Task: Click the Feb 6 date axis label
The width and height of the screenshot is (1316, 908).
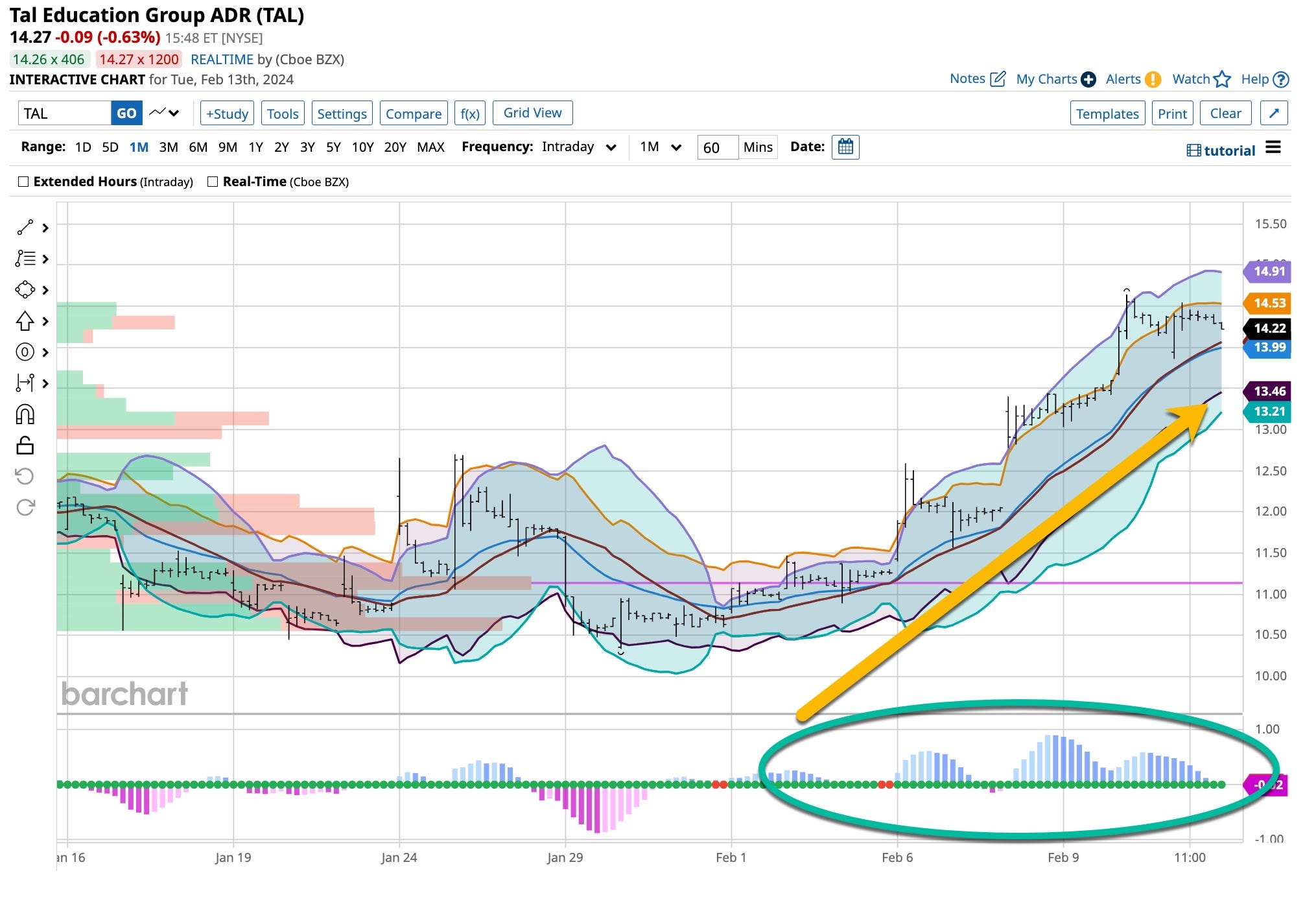Action: [897, 857]
